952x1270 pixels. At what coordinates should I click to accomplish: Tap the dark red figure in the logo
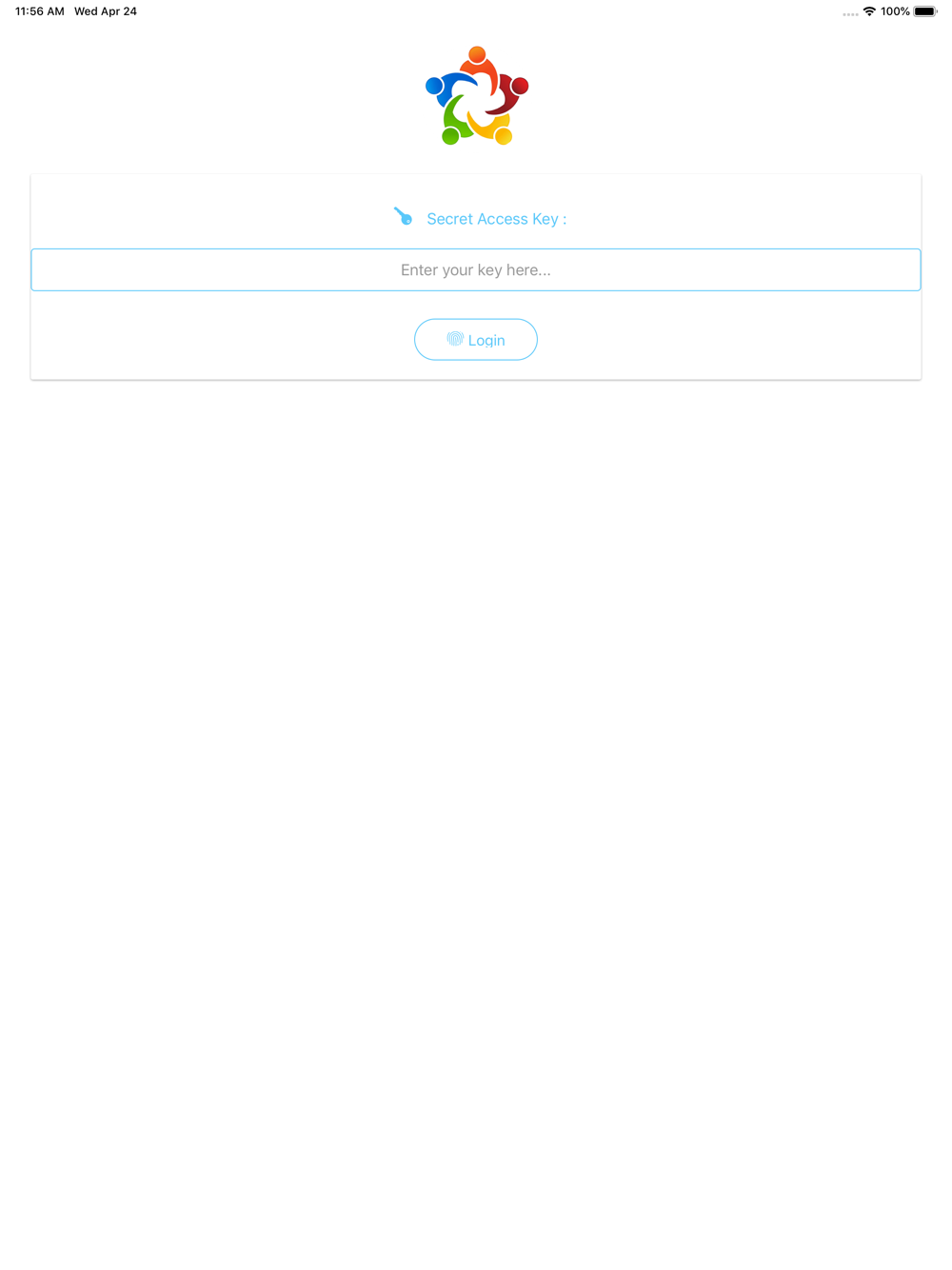click(x=510, y=93)
